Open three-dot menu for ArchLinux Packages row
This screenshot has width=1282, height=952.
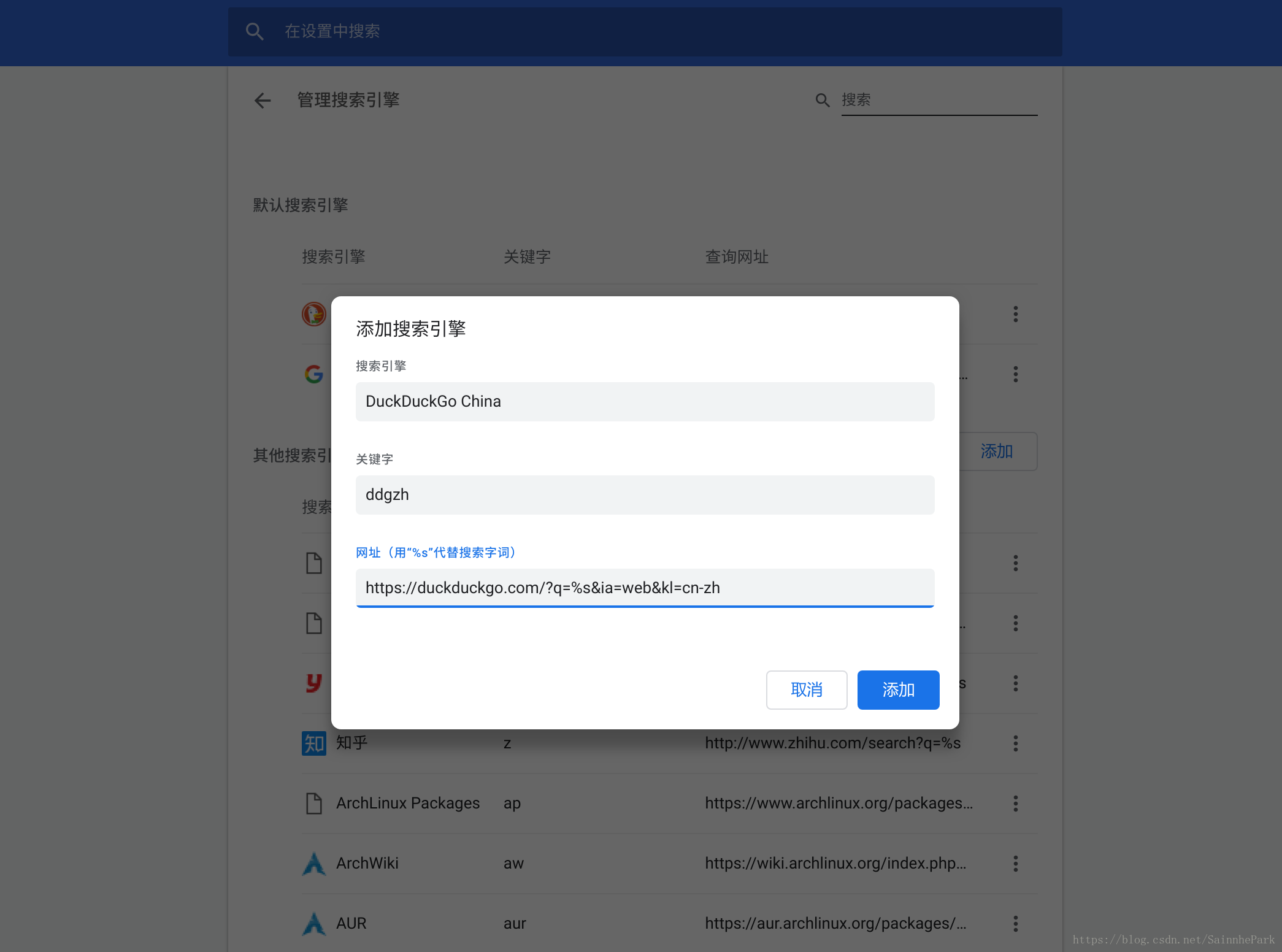pyautogui.click(x=1016, y=804)
